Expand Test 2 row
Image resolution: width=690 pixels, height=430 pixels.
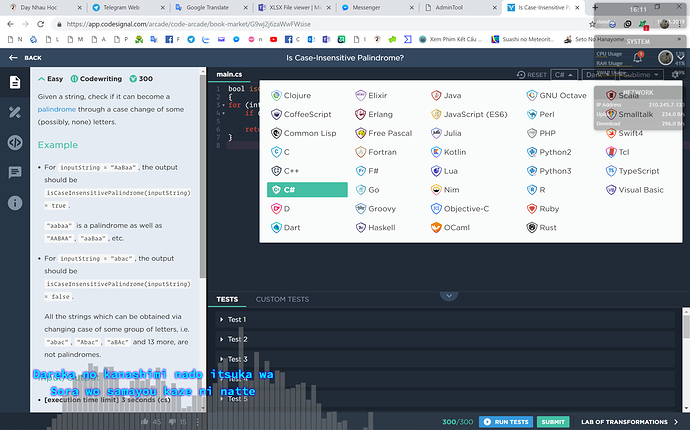[445, 339]
